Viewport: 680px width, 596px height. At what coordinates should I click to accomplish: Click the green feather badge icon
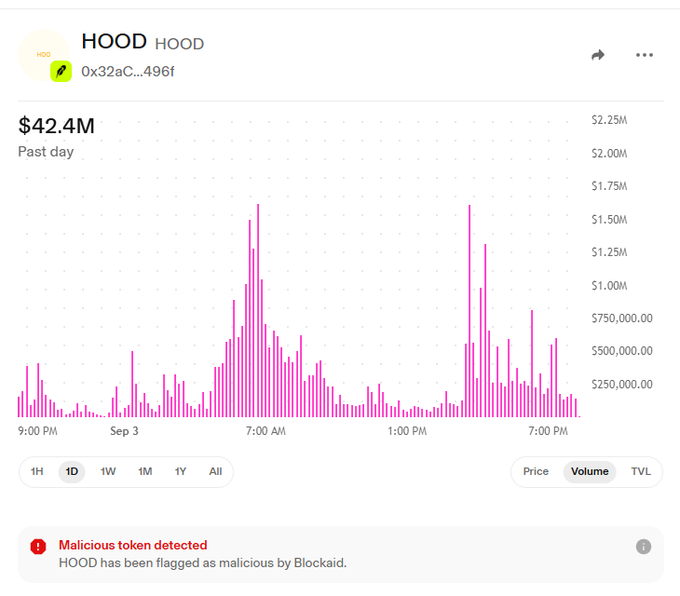(x=61, y=71)
